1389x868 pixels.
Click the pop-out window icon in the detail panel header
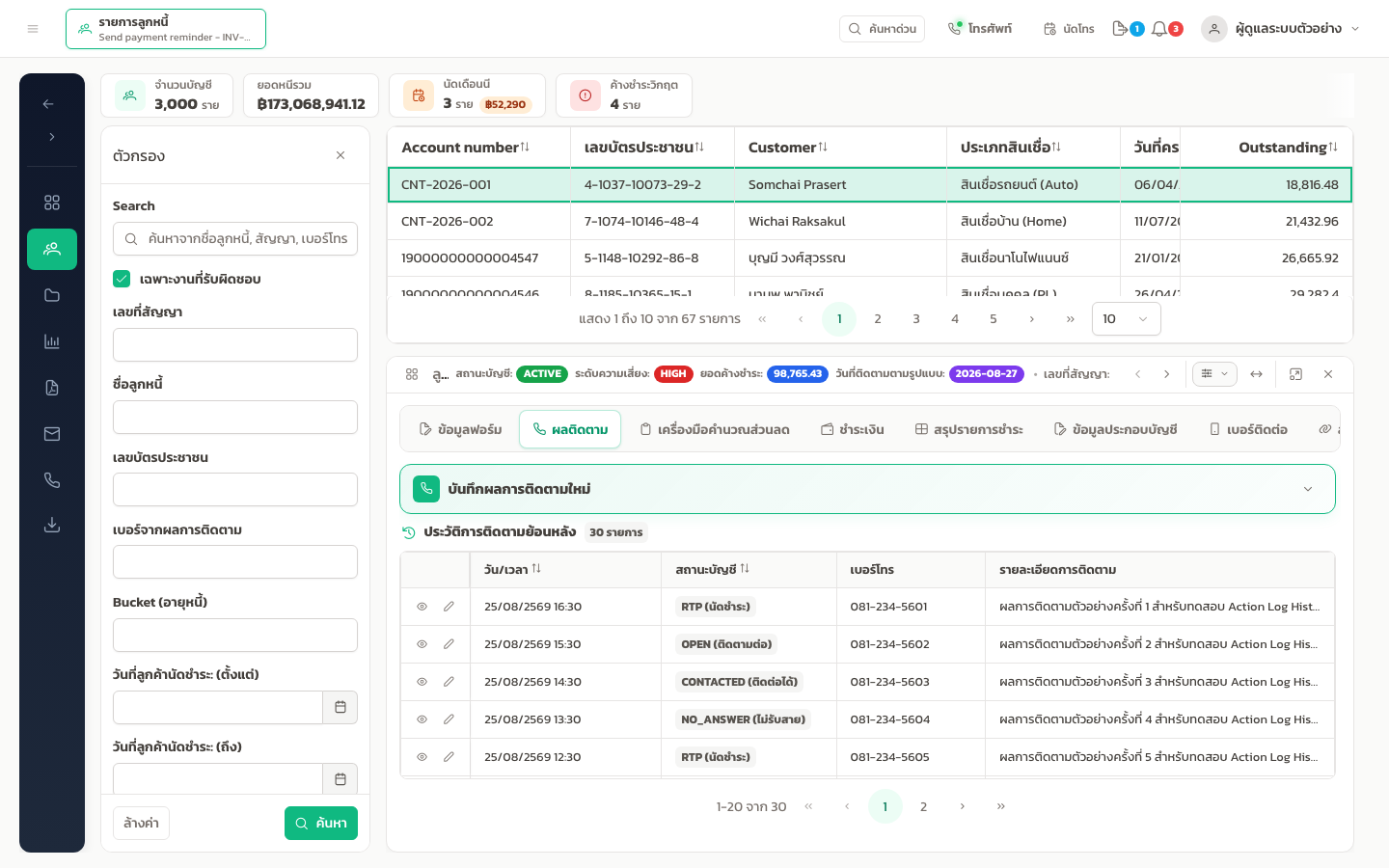coord(1295,374)
